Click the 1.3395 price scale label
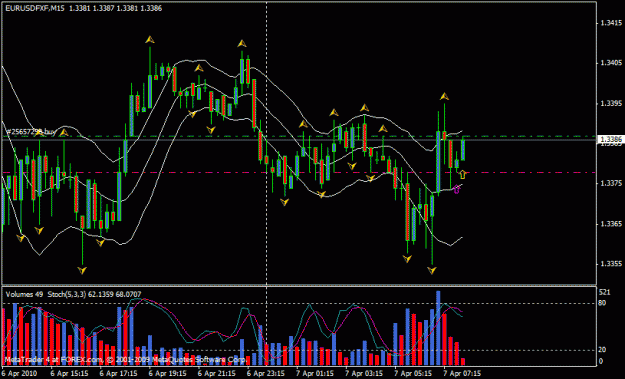The width and height of the screenshot is (625, 379). 611,103
